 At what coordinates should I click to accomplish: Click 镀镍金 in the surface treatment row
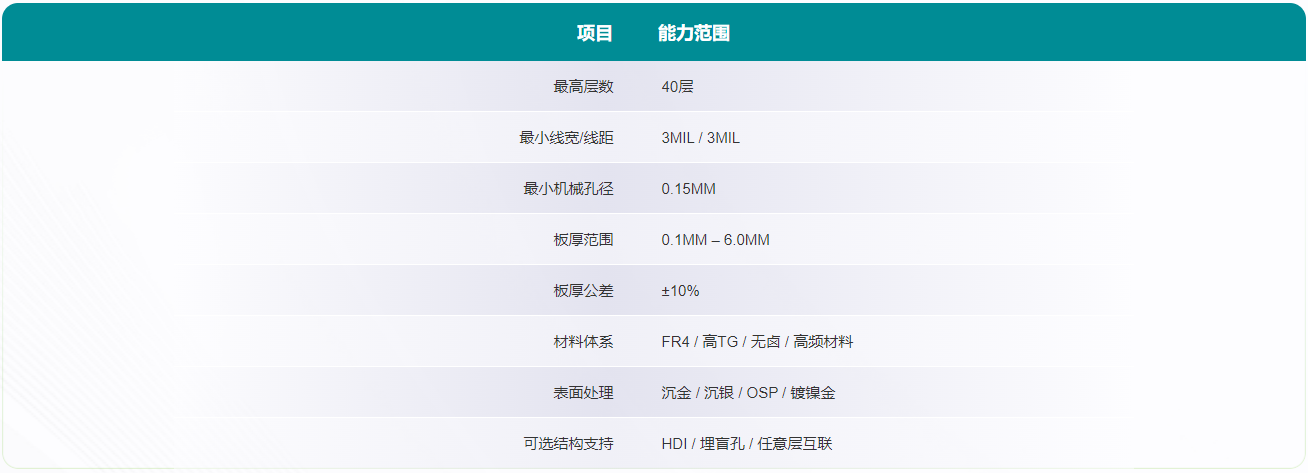click(813, 393)
